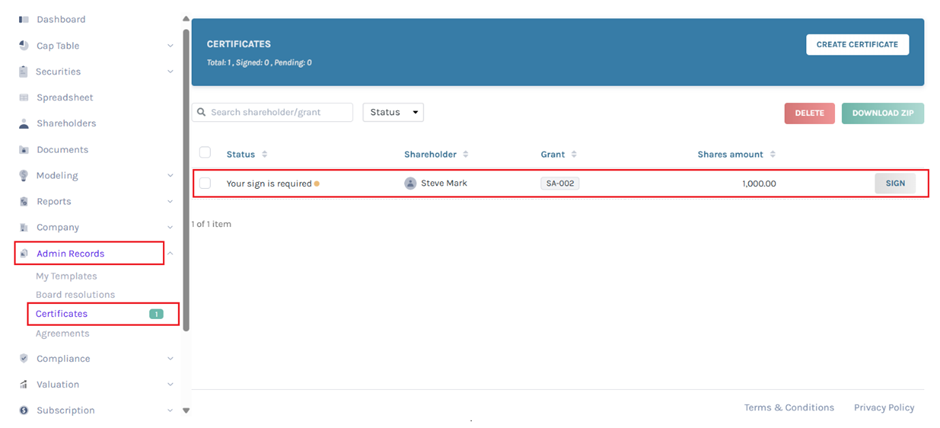This screenshot has width=940, height=428.
Task: Click the Modeling lightbulb icon
Action: click(24, 176)
